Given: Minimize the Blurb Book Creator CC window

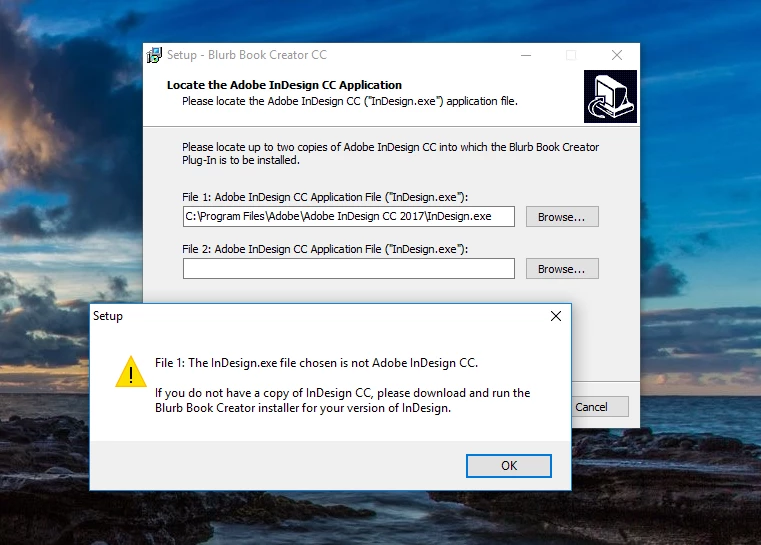Looking at the screenshot, I should 526,55.
